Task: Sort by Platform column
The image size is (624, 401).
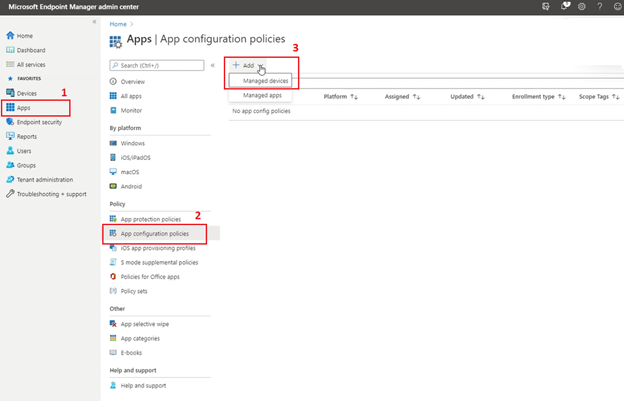Action: pyautogui.click(x=341, y=97)
